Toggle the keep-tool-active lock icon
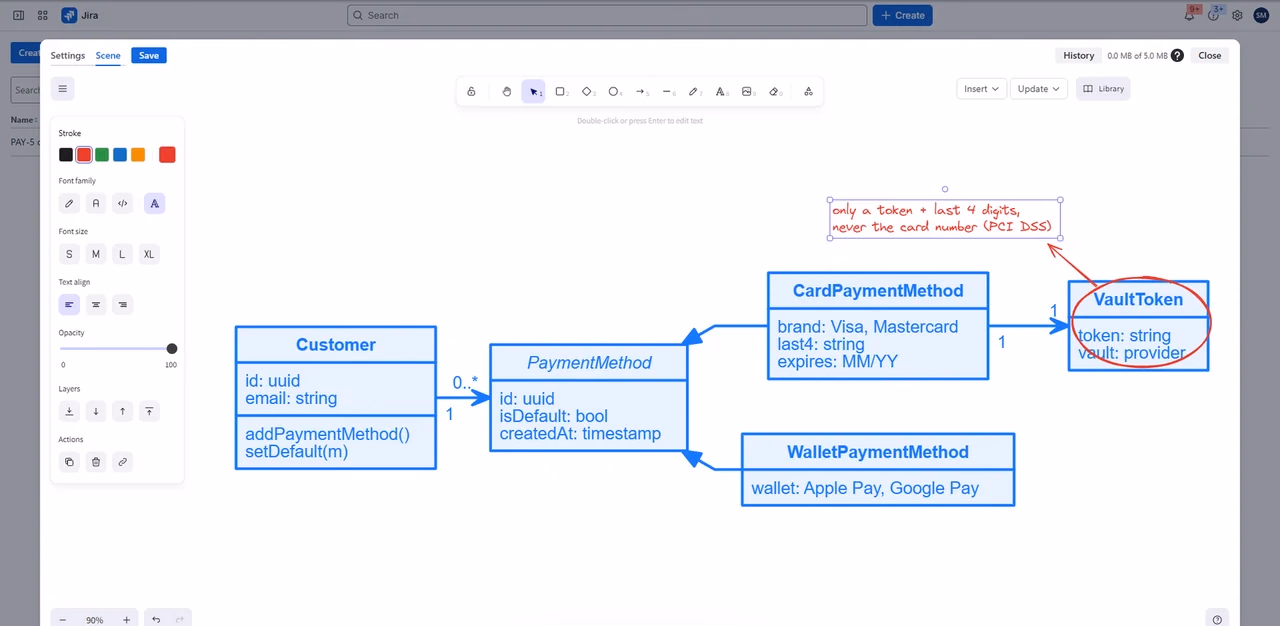The height and width of the screenshot is (626, 1280). (x=471, y=91)
